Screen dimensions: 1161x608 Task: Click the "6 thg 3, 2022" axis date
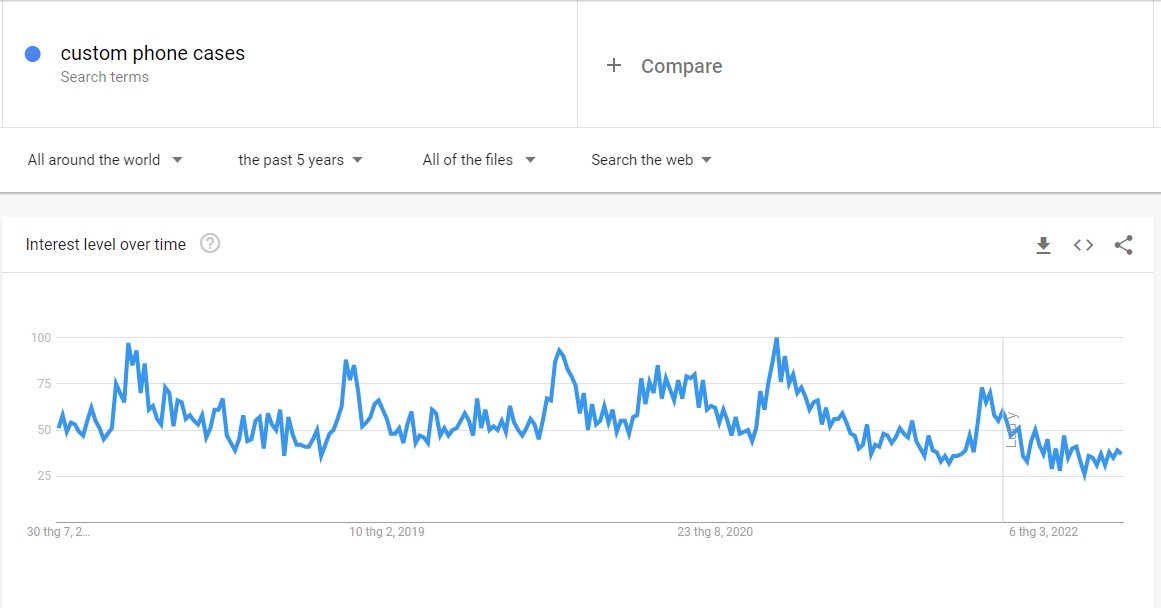coord(1043,532)
